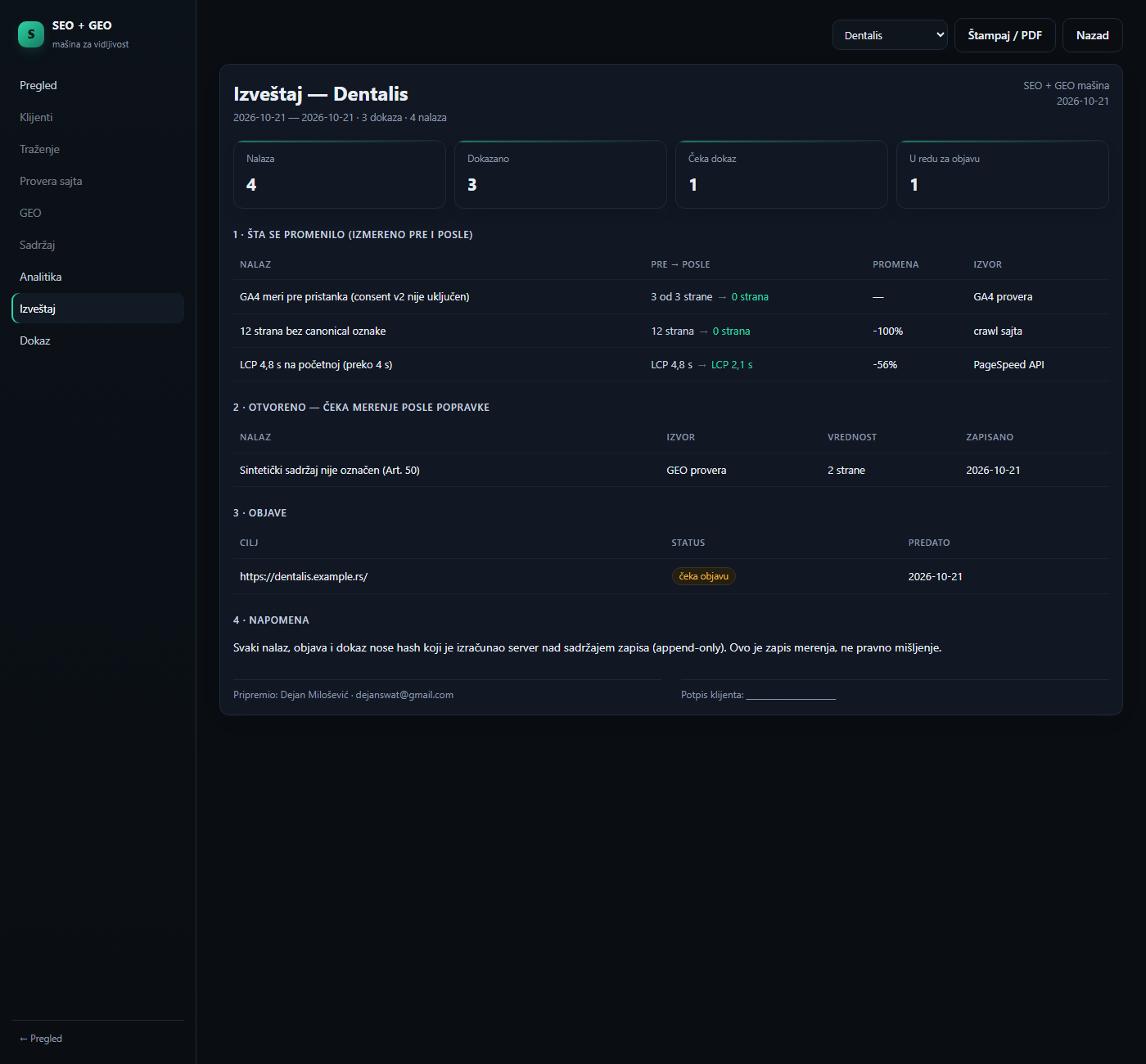Open Dokaz in the sidebar
Image resolution: width=1146 pixels, height=1064 pixels.
click(x=97, y=340)
